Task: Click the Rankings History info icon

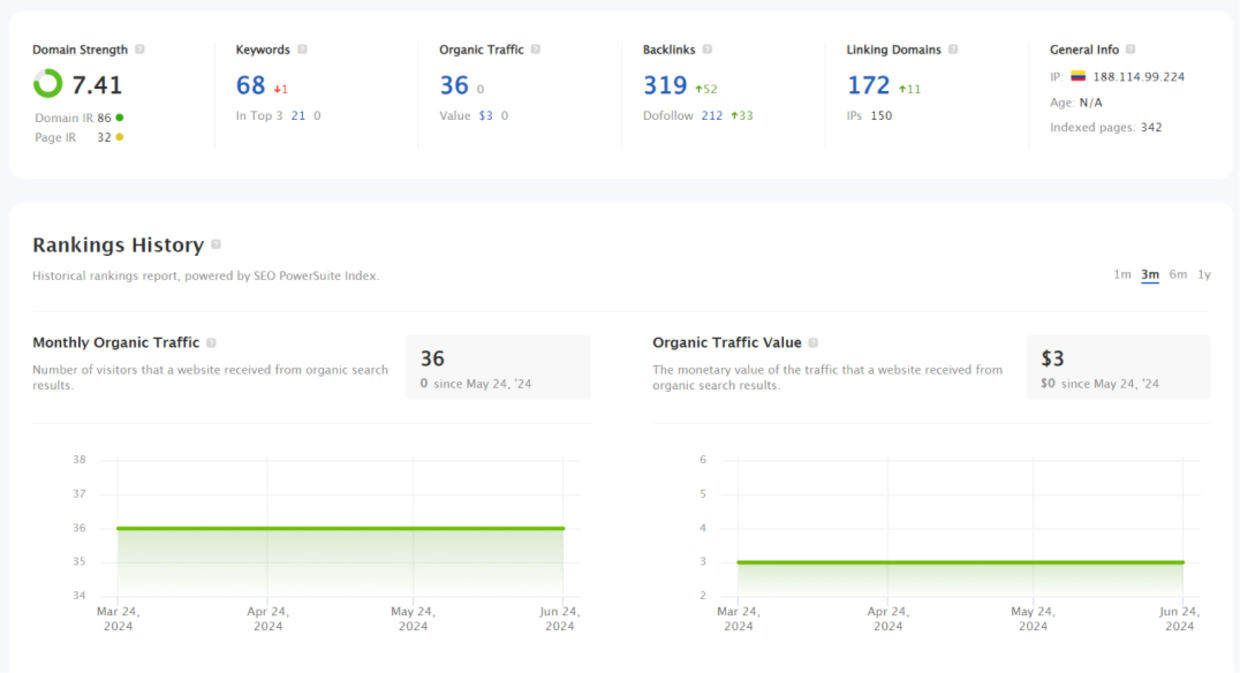Action: pyautogui.click(x=217, y=243)
